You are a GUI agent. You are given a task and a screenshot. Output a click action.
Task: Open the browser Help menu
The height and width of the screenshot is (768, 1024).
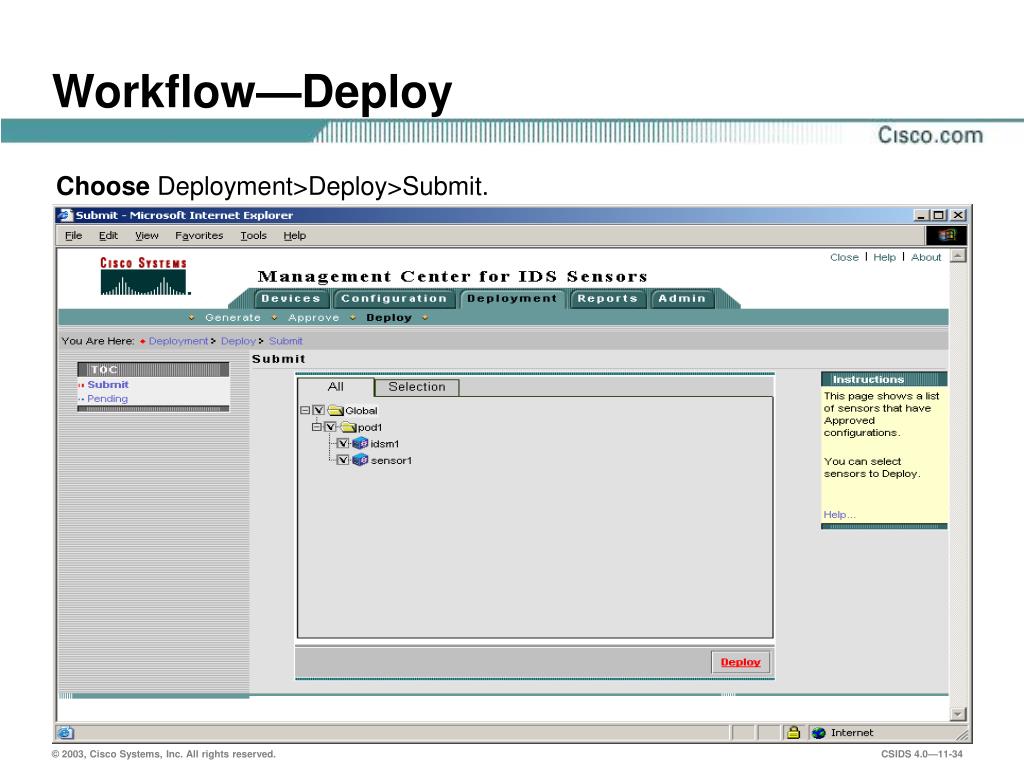coord(295,235)
